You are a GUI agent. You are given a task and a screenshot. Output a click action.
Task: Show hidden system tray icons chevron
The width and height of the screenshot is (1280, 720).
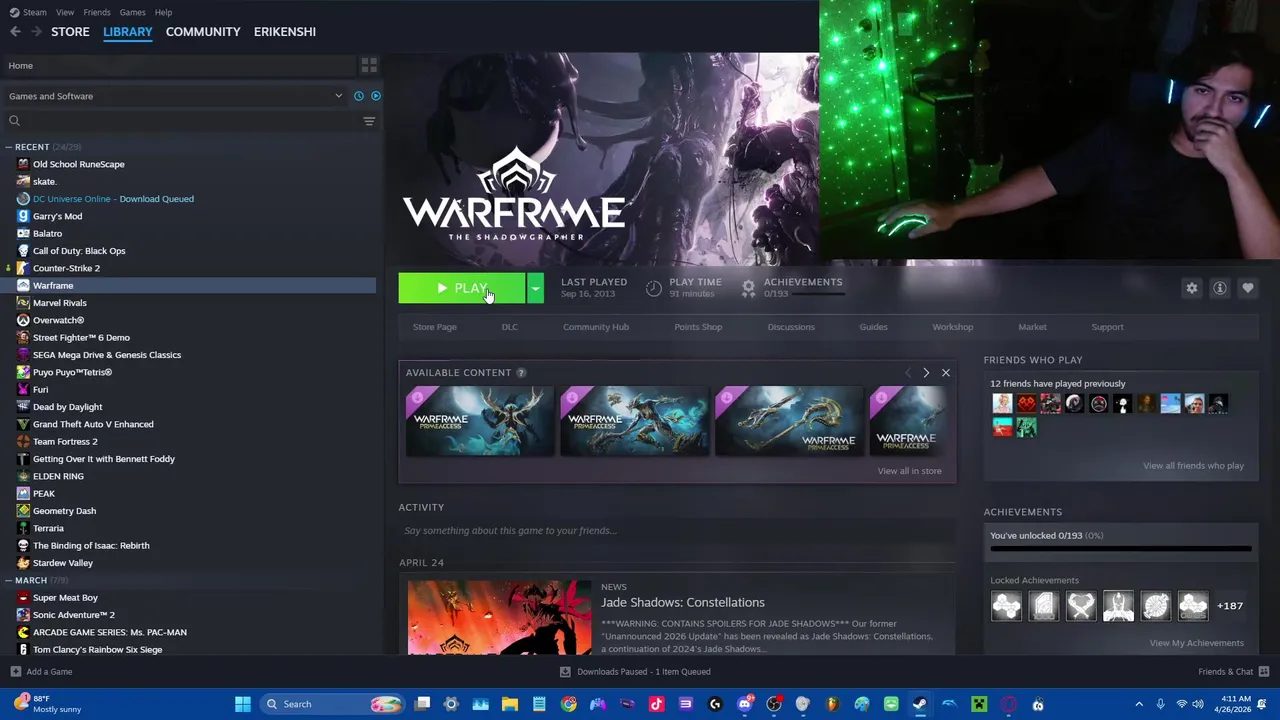(x=1139, y=704)
